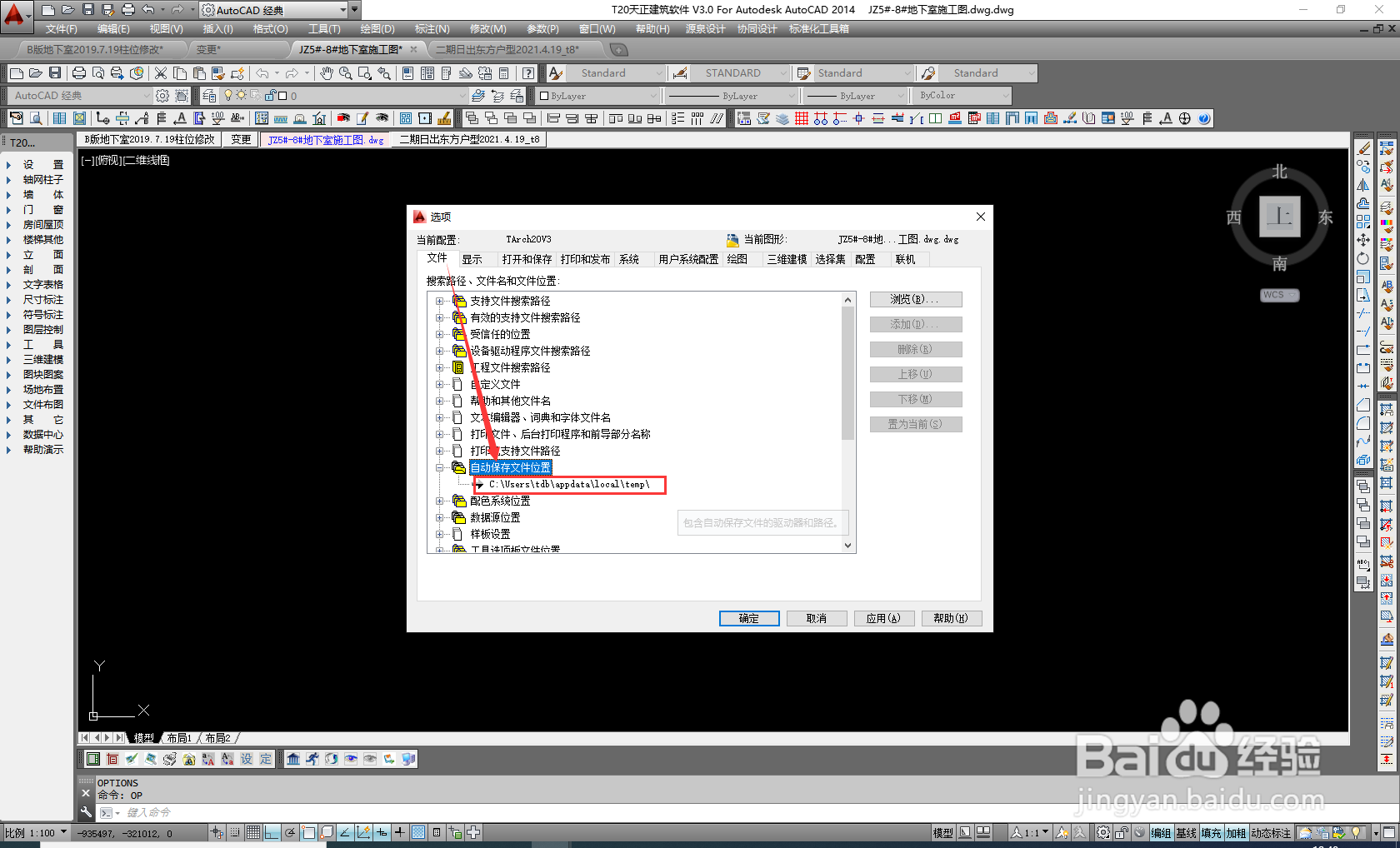The width and height of the screenshot is (1400, 848).
Task: Select the autosave path C:\Users\tdb\appdata\local\temp\
Action: pyautogui.click(x=569, y=484)
